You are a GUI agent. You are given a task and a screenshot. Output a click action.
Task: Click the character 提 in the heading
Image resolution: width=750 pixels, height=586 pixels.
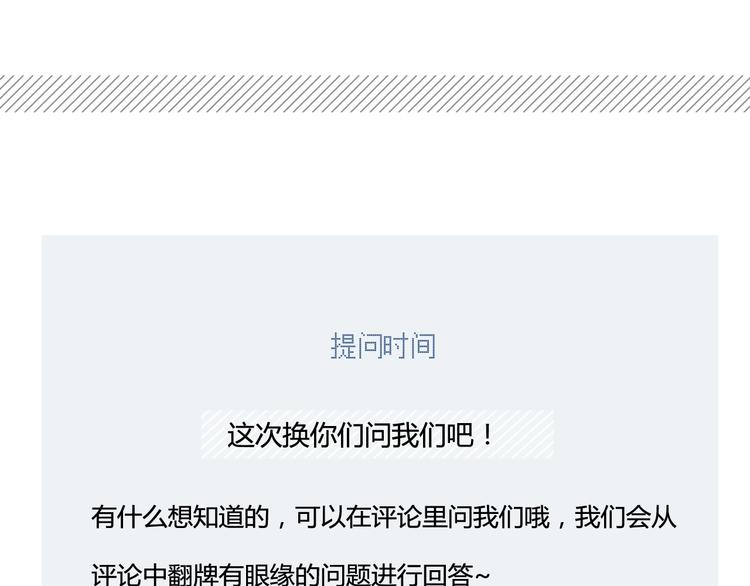coord(343,346)
